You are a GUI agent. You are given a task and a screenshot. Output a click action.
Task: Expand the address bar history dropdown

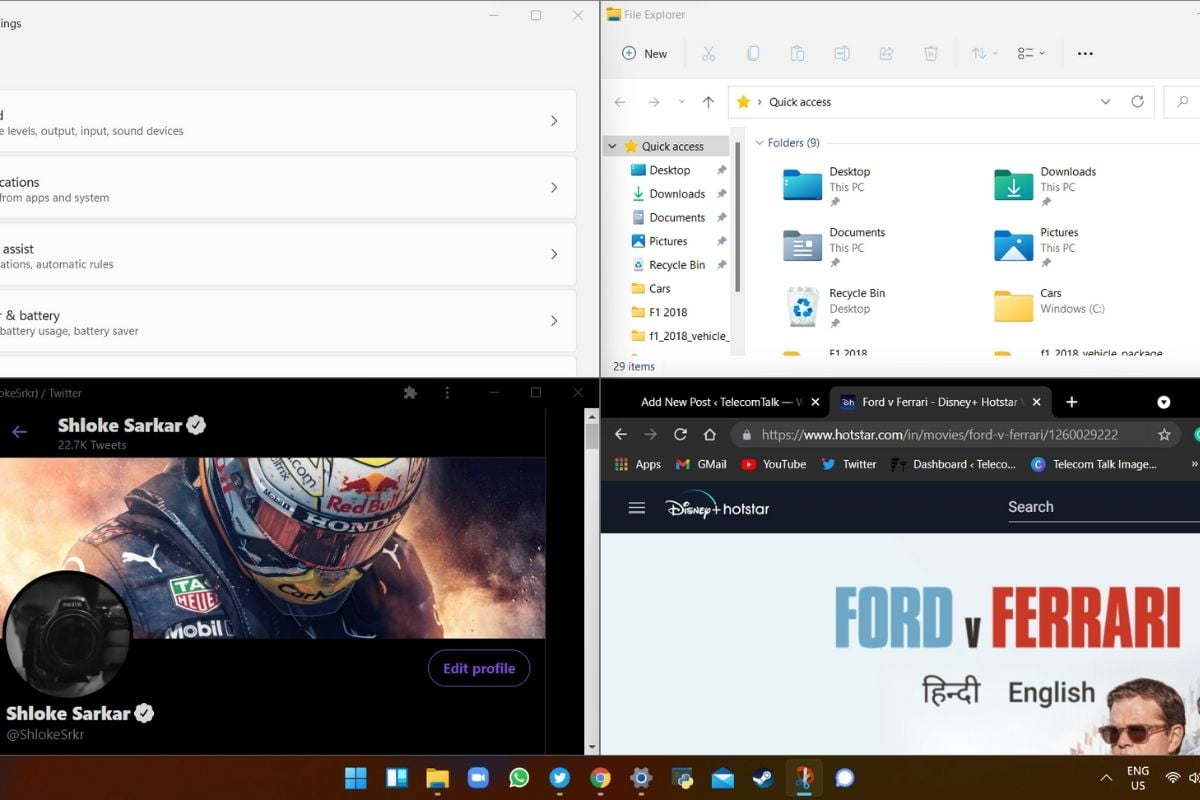tap(1105, 102)
